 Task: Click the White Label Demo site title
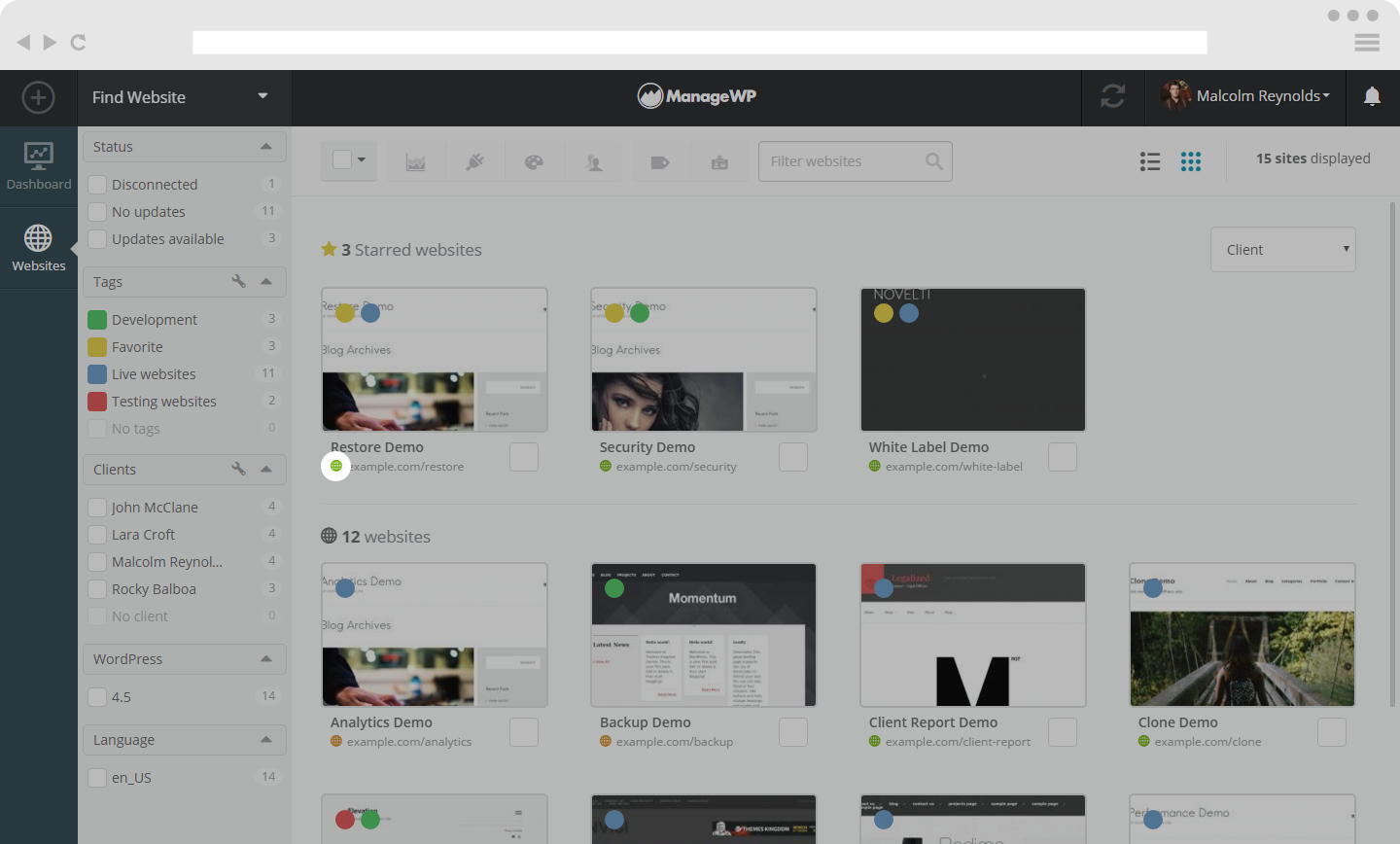928,447
